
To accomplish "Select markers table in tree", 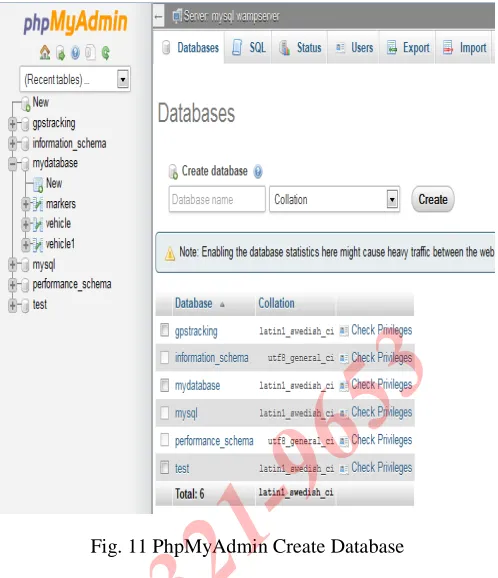I will click(61, 204).
